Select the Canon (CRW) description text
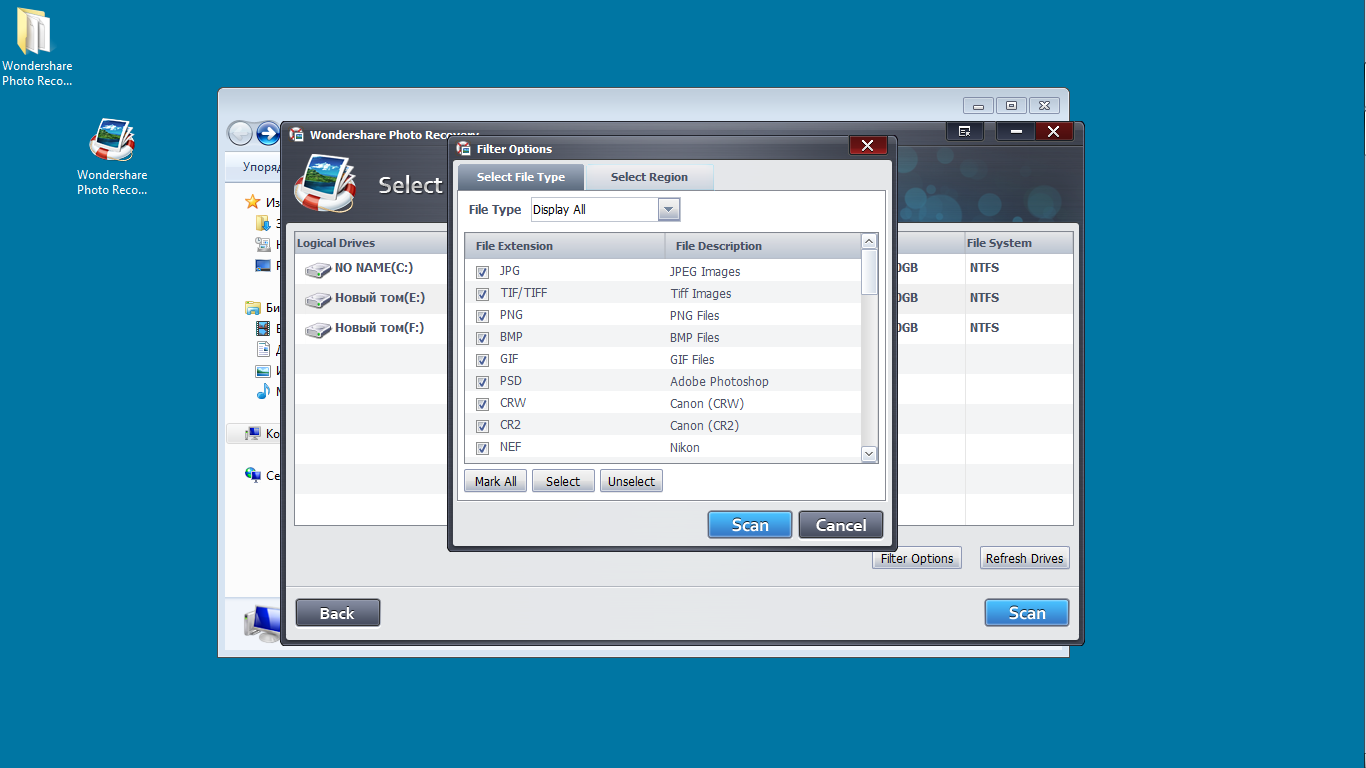Viewport: 1366px width, 768px height. [x=707, y=404]
